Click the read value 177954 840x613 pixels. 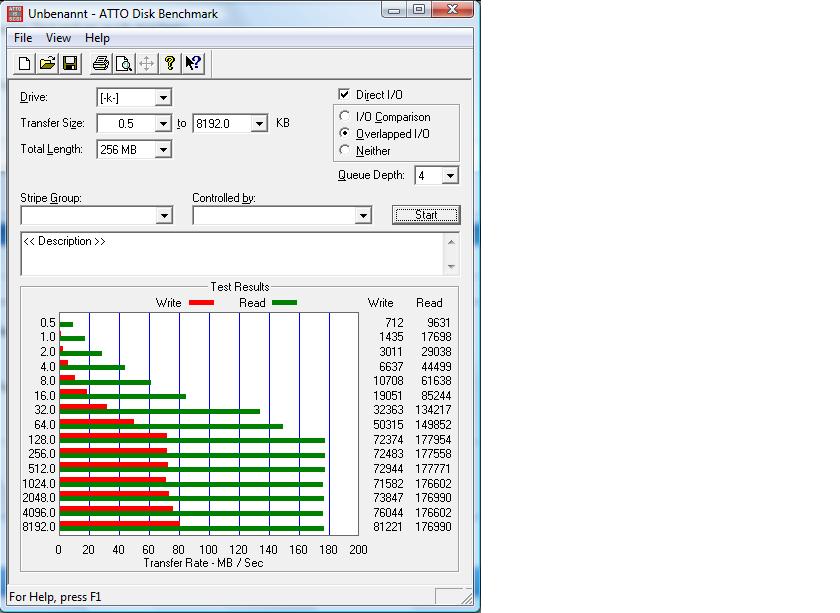coord(433,439)
